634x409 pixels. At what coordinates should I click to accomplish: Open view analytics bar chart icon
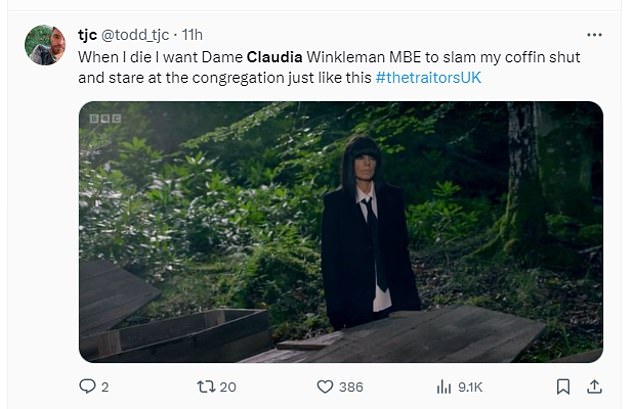click(444, 387)
